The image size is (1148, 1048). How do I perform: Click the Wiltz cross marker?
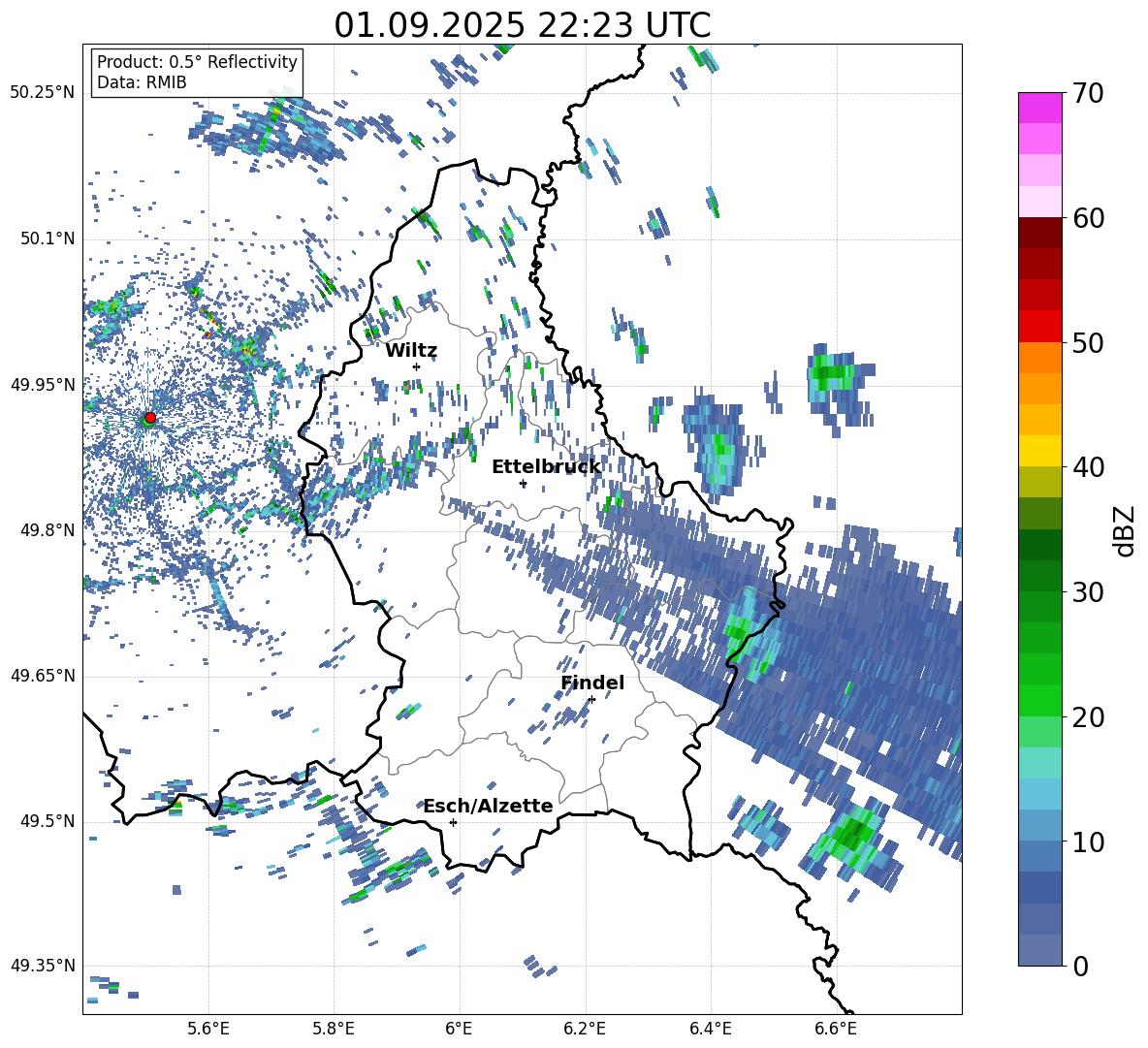[417, 366]
